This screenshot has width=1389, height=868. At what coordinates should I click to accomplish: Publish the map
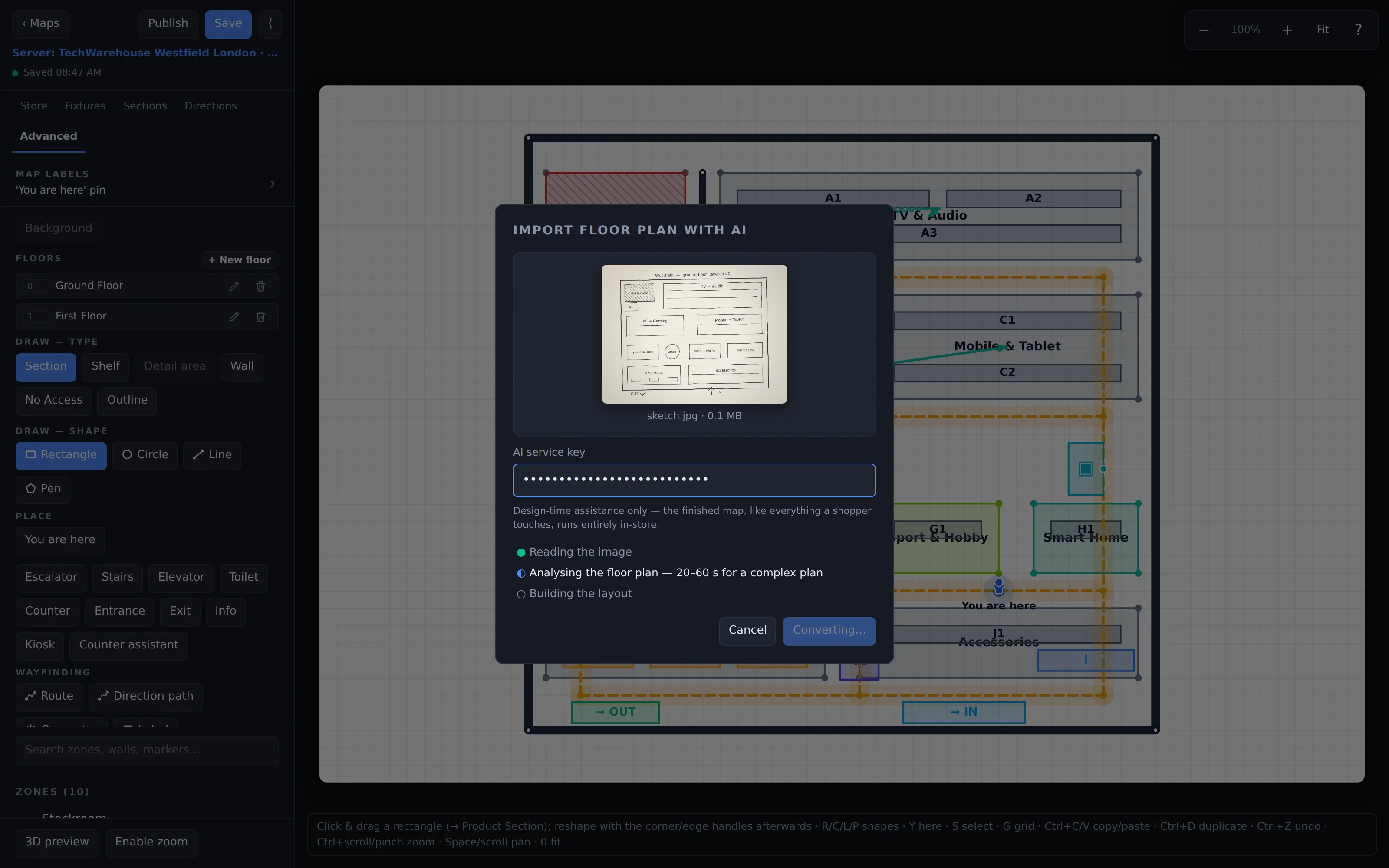[168, 24]
